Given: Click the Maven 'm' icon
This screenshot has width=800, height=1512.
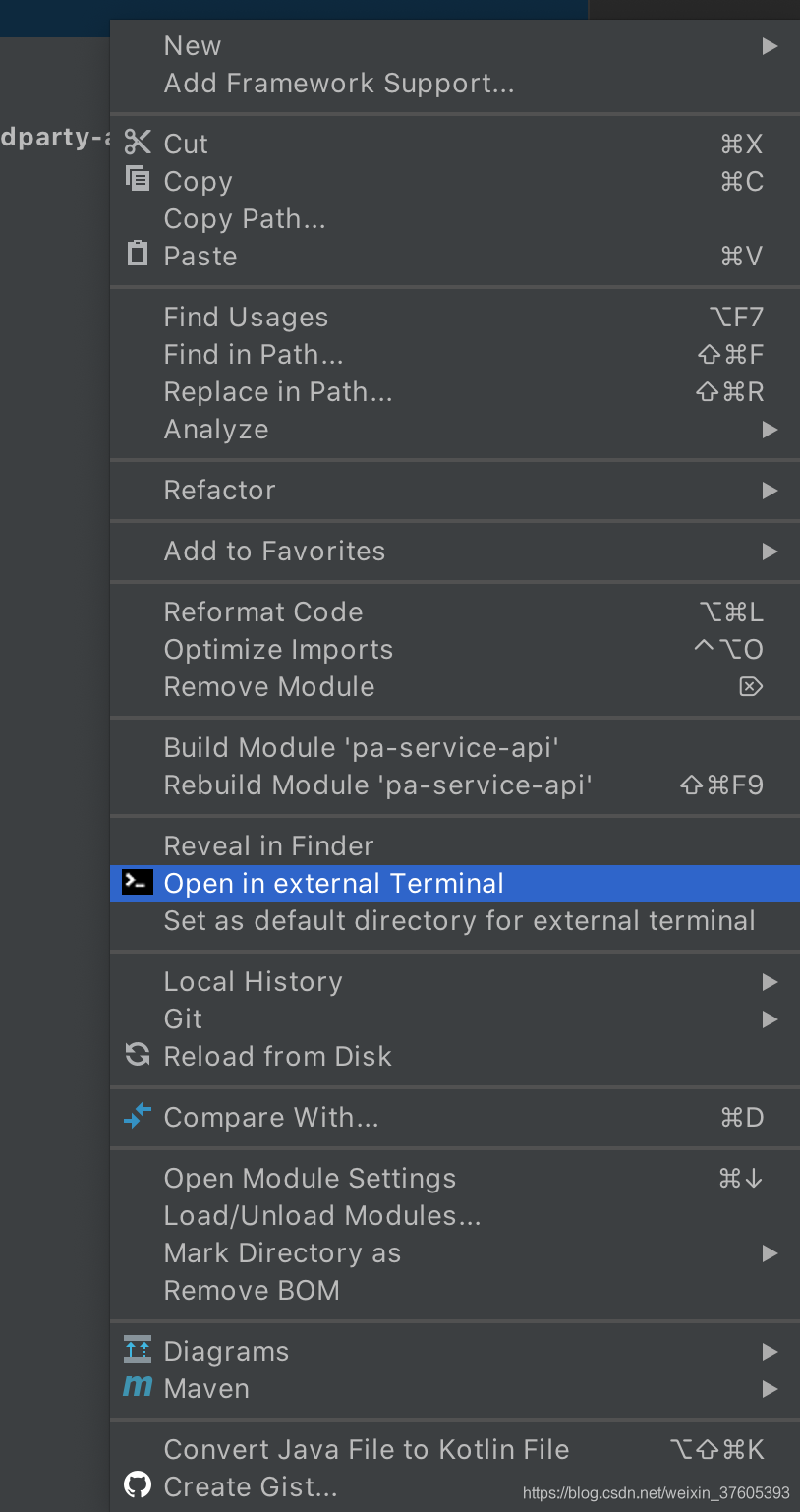Looking at the screenshot, I should click(138, 1387).
